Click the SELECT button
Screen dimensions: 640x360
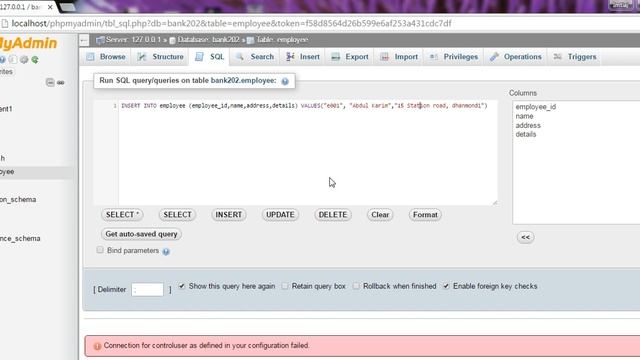point(177,215)
